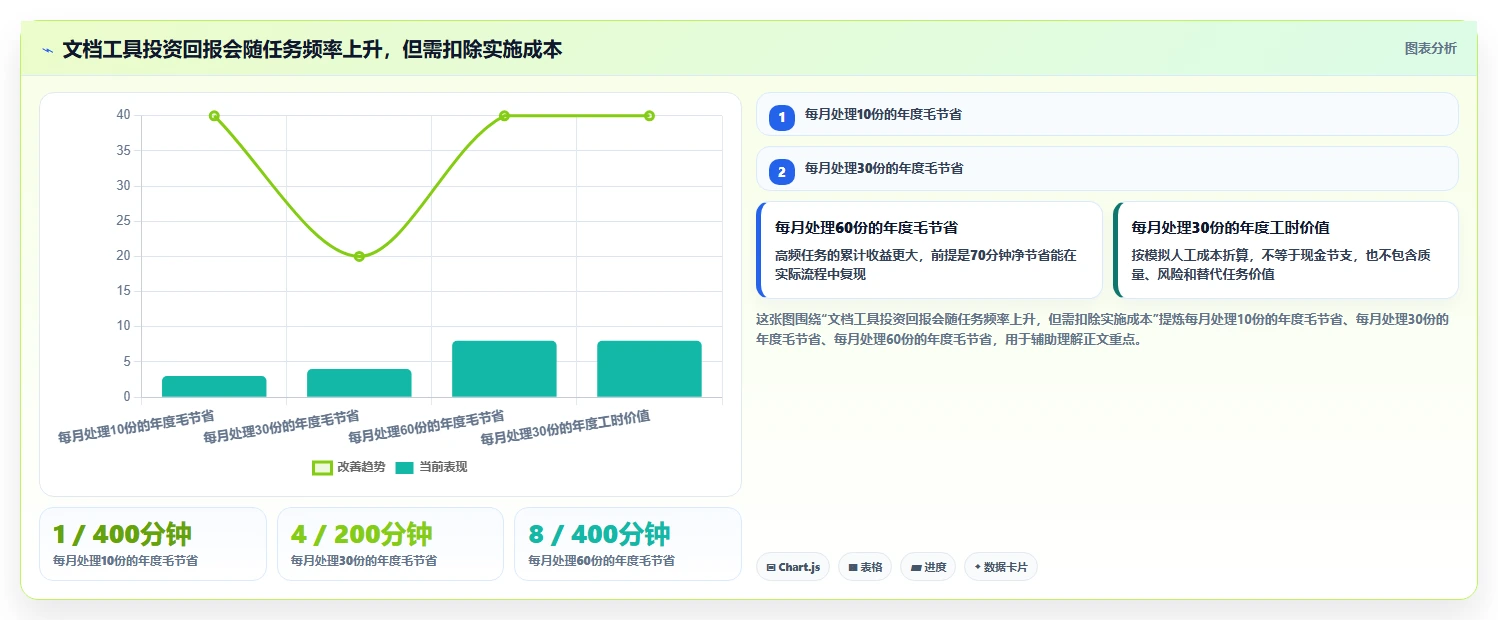Click the teal bar for 每月处理30份的年度毛节省
Image resolution: width=1498 pixels, height=620 pixels.
(x=359, y=383)
